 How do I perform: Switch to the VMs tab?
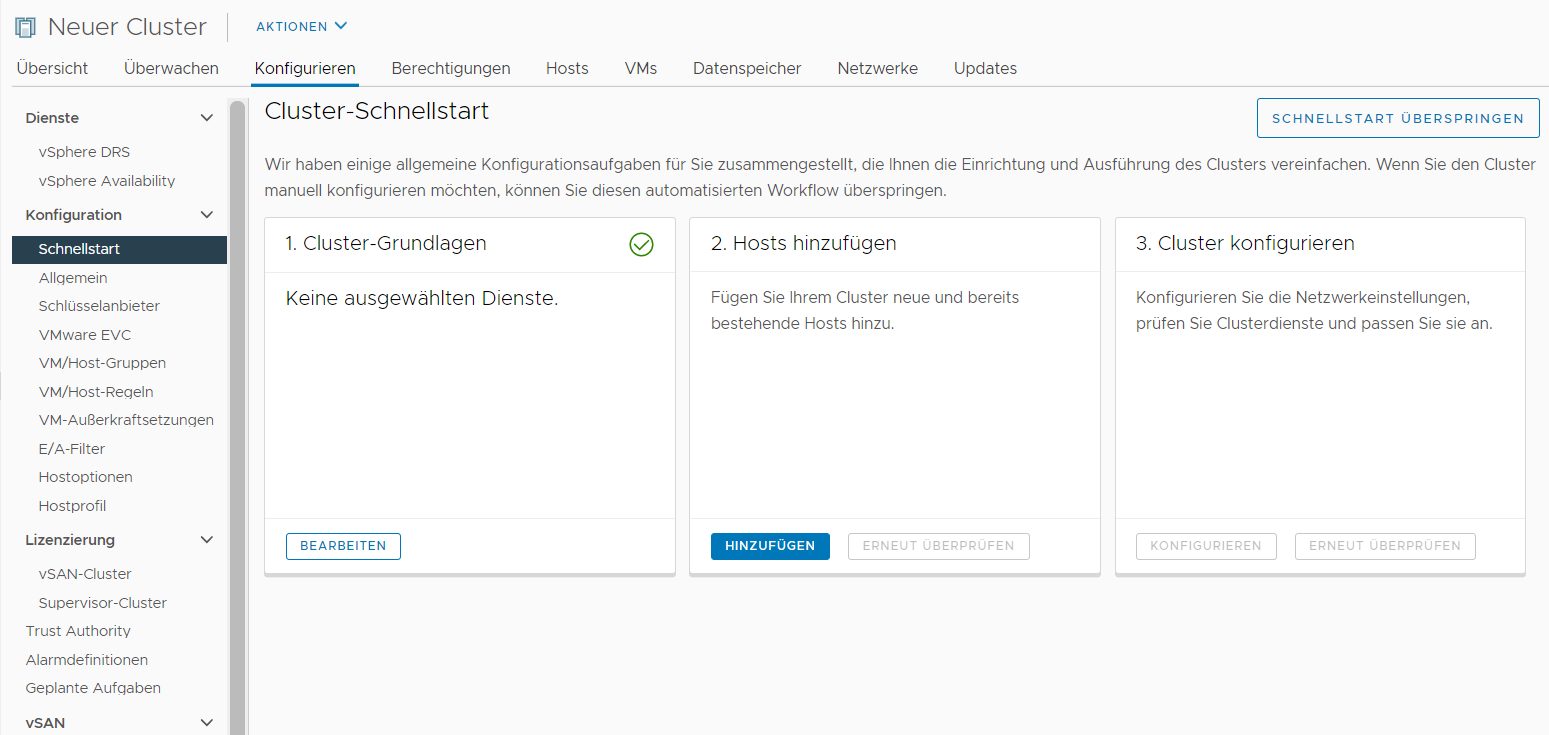(641, 68)
